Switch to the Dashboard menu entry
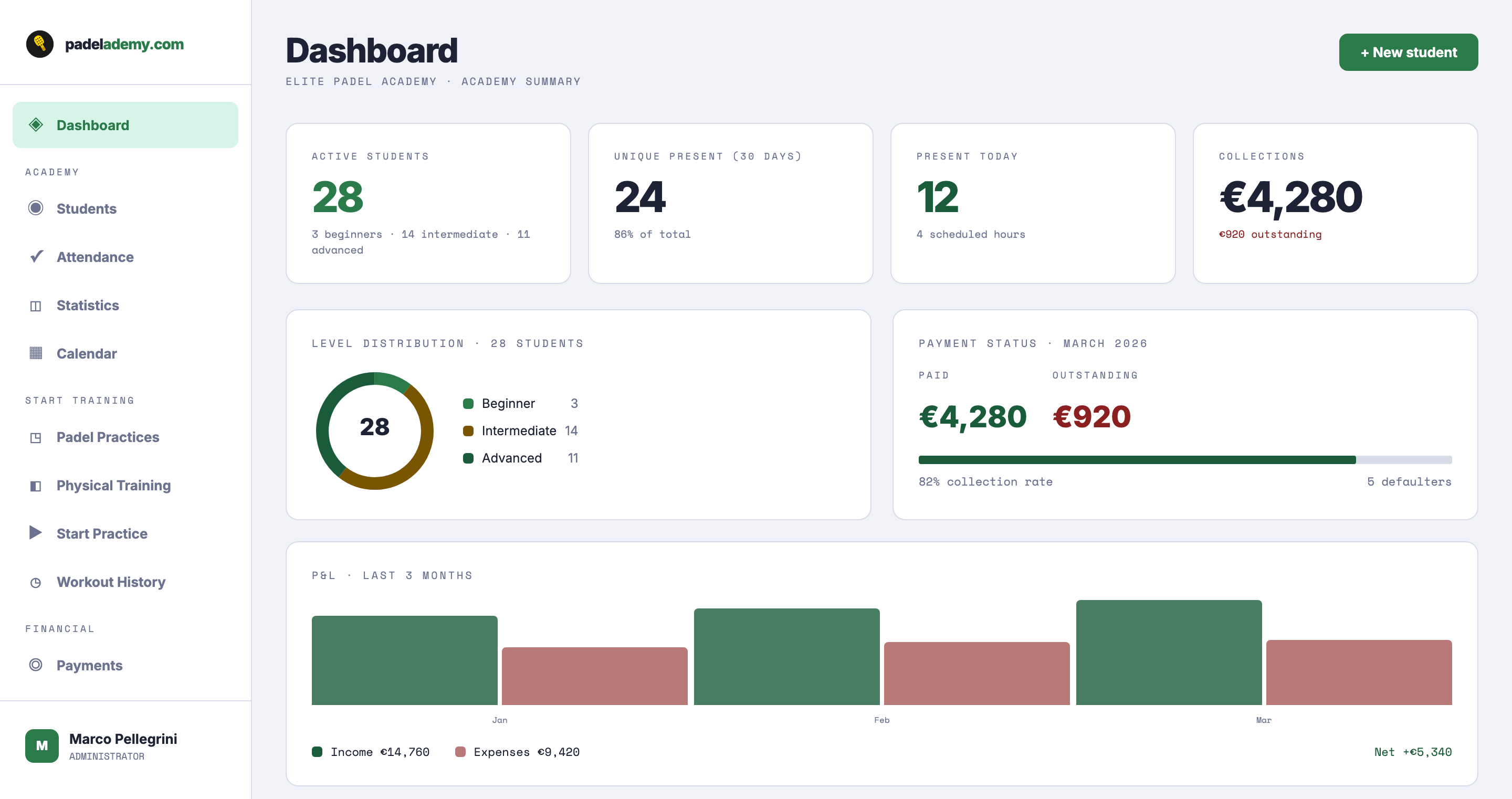Screen dimensions: 1512x799 (93, 124)
